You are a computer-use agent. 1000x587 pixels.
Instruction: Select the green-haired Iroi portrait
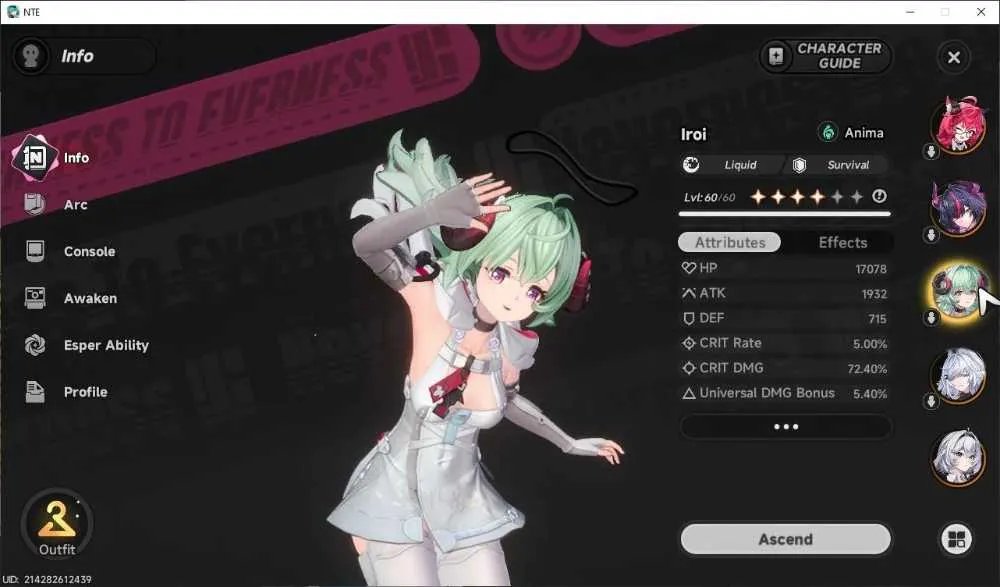(958, 291)
